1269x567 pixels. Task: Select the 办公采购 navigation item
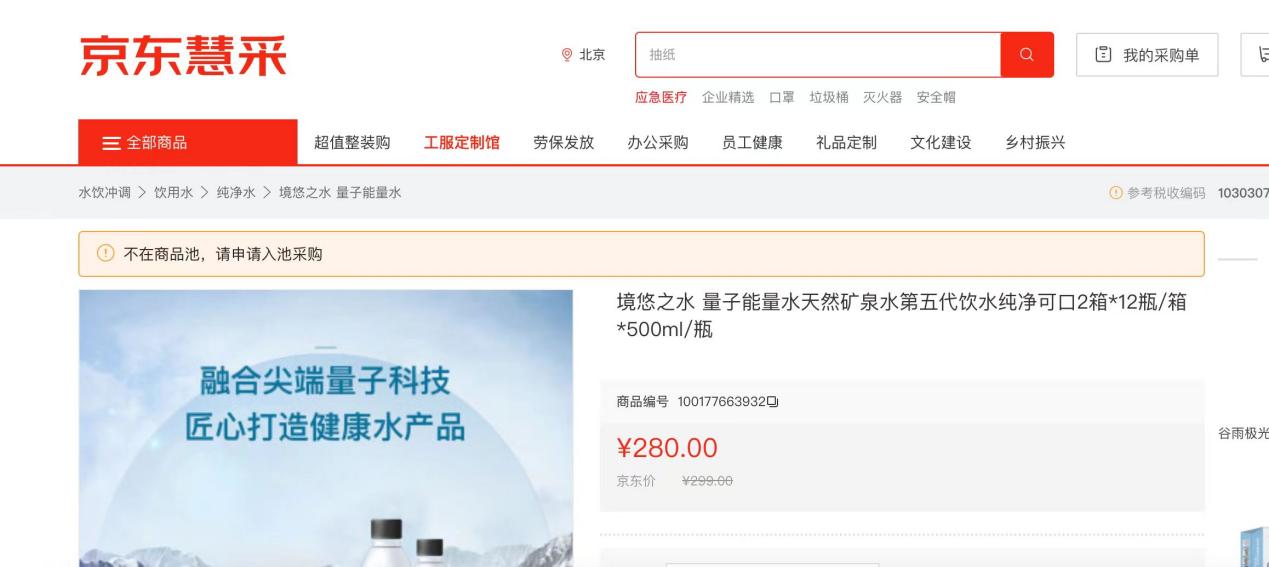tap(658, 142)
